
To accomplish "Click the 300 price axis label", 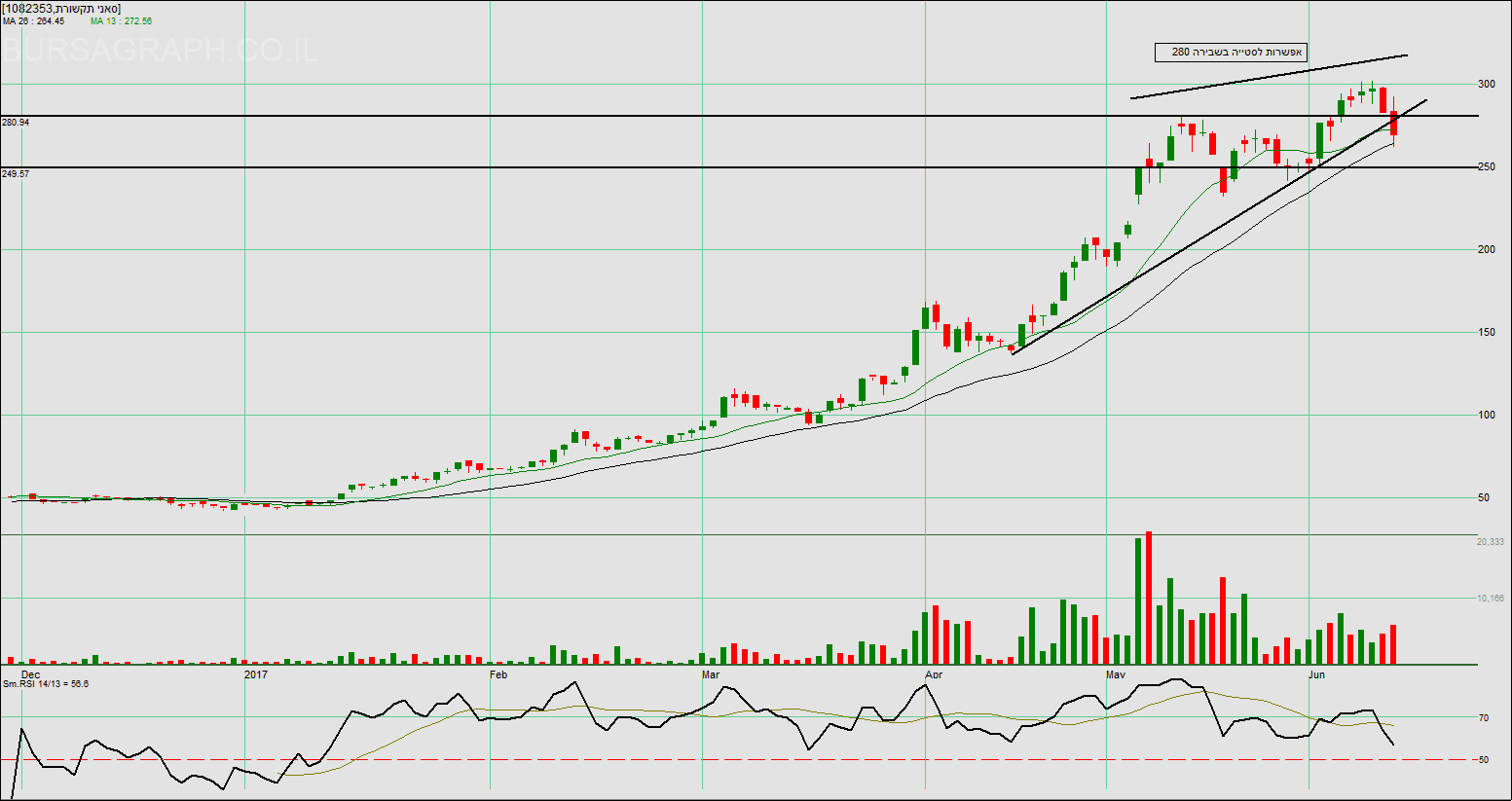I will [x=1486, y=85].
